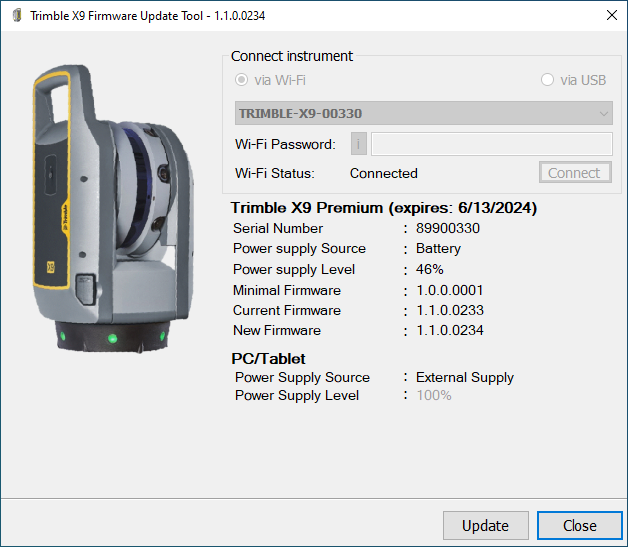Viewport: 628px width, 547px height.
Task: Click the Serial Number label
Action: tap(278, 228)
